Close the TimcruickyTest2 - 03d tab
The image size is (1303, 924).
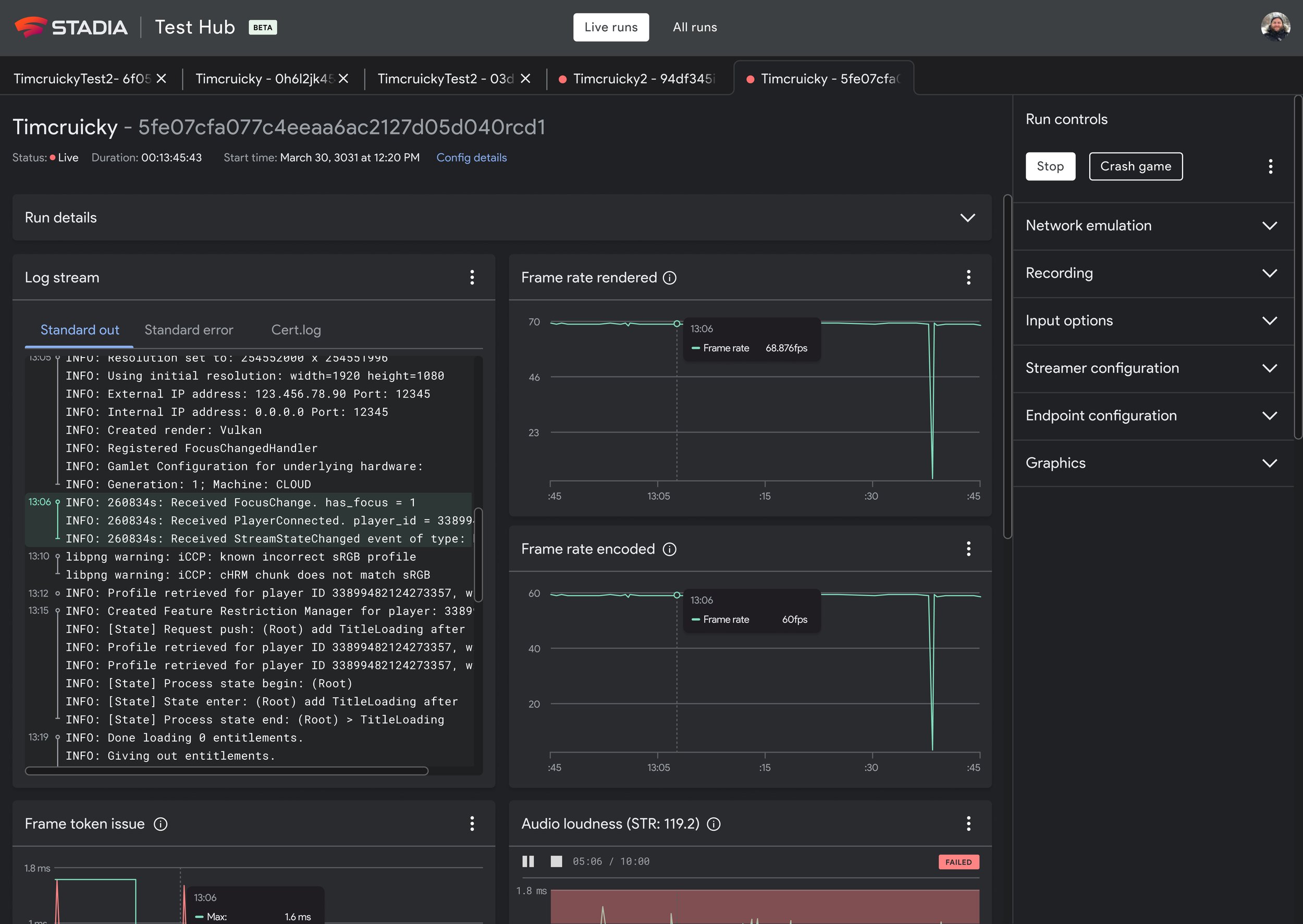tap(525, 79)
